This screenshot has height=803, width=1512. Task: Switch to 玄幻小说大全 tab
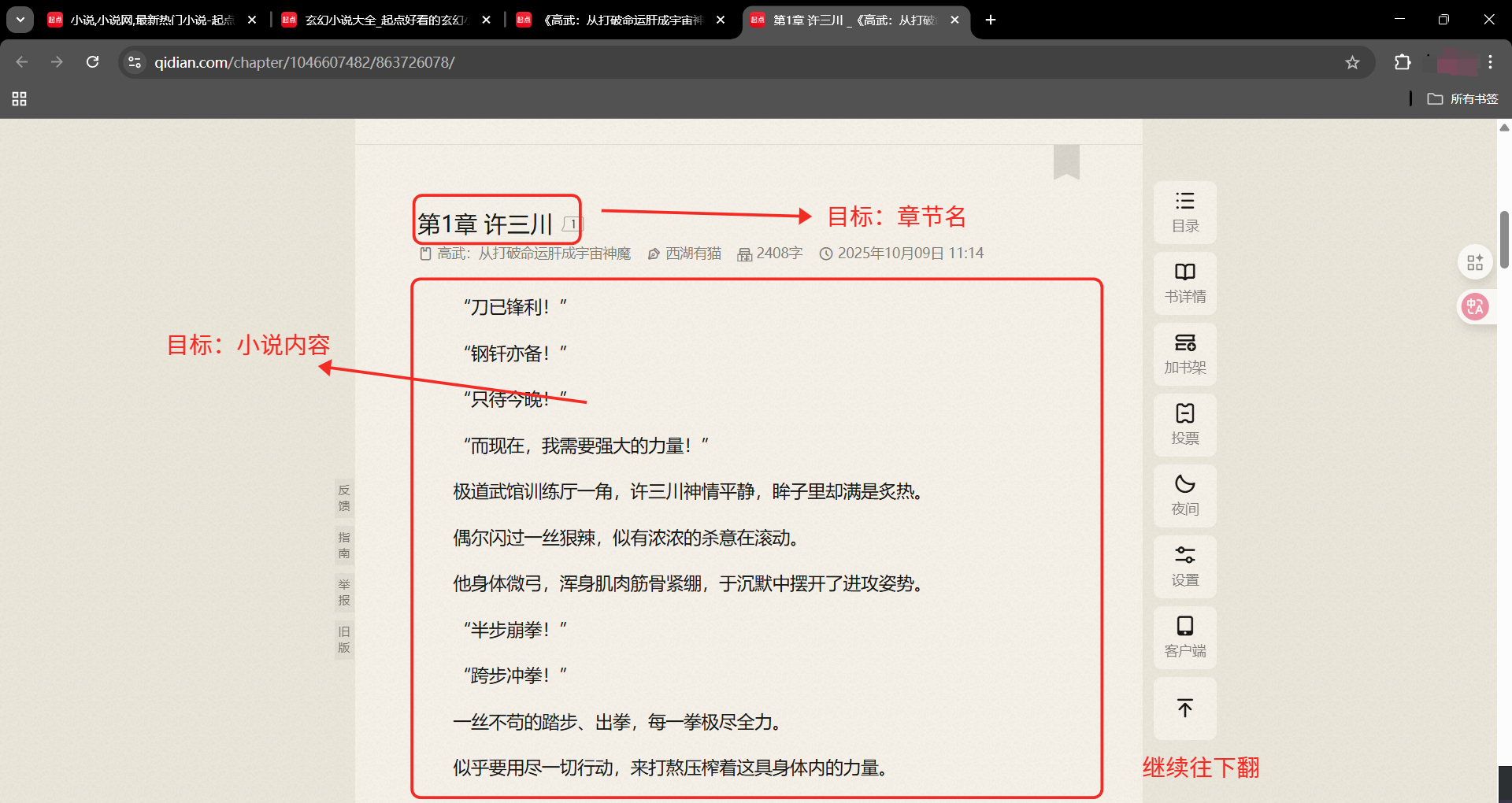[x=376, y=20]
